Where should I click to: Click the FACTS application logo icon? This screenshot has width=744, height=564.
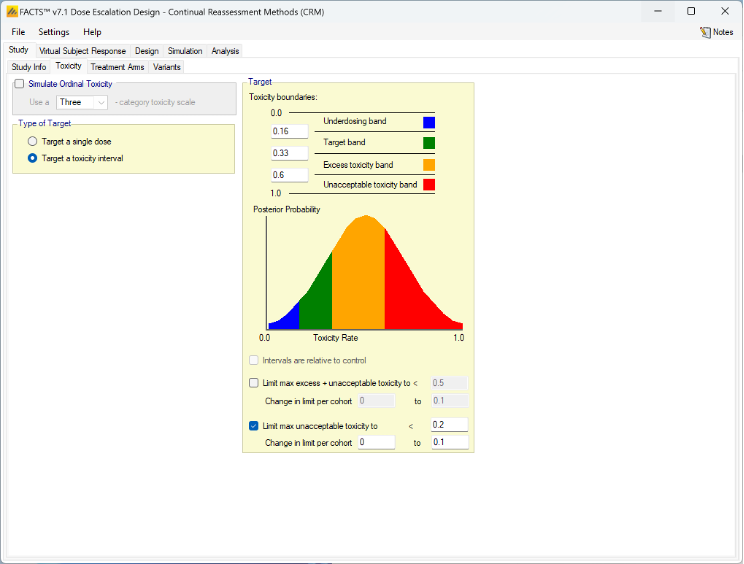[11, 11]
